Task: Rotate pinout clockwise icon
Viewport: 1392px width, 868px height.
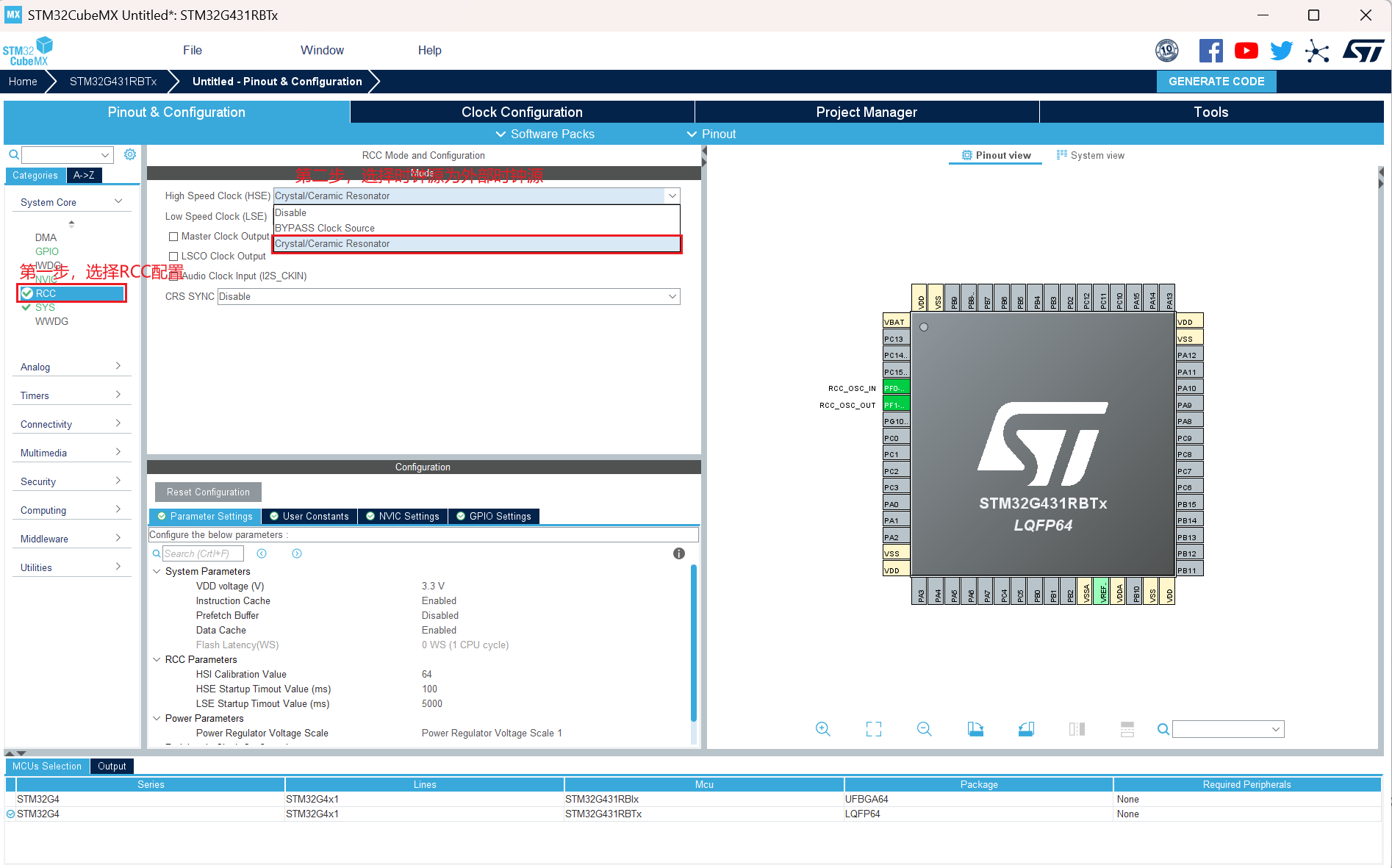Action: (975, 729)
